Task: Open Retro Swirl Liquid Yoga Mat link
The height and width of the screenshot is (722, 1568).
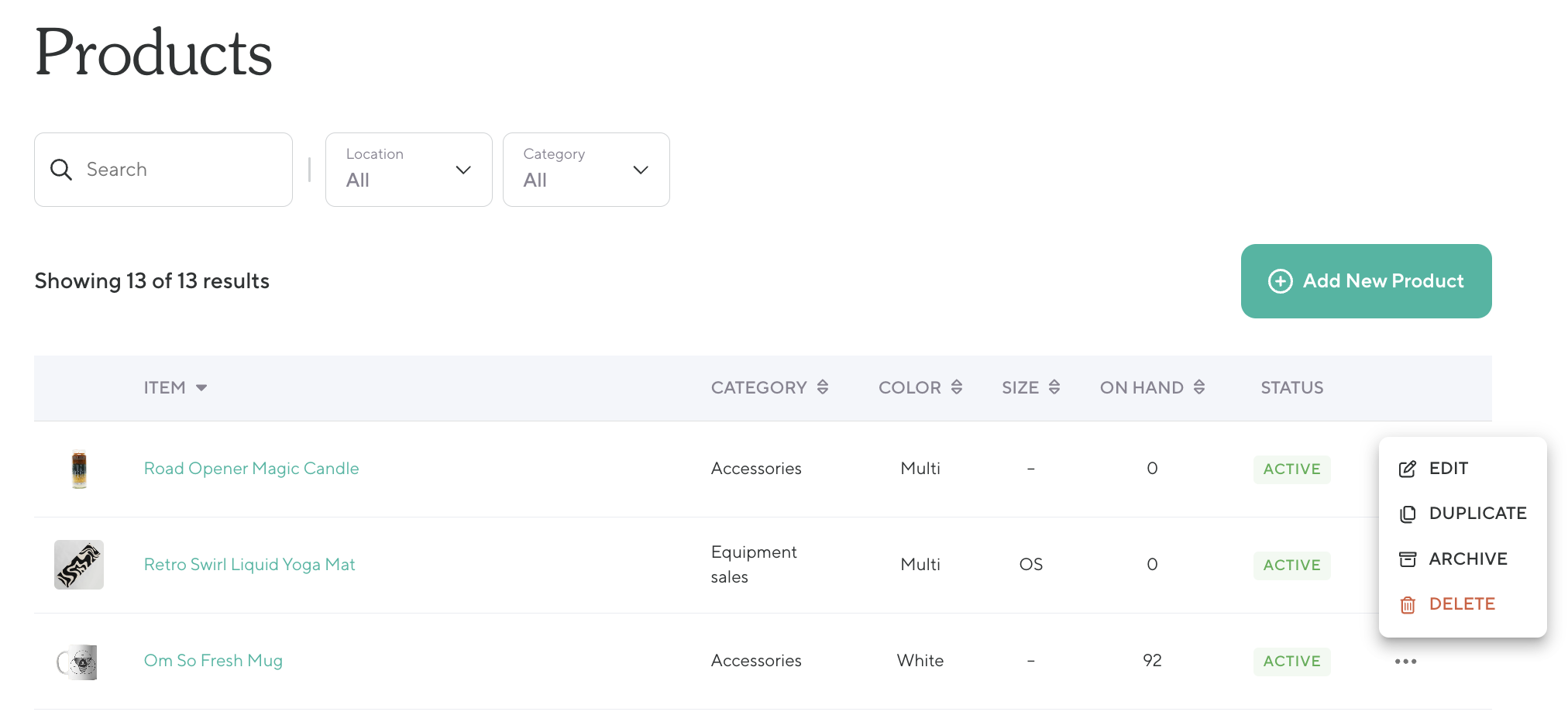Action: click(249, 565)
